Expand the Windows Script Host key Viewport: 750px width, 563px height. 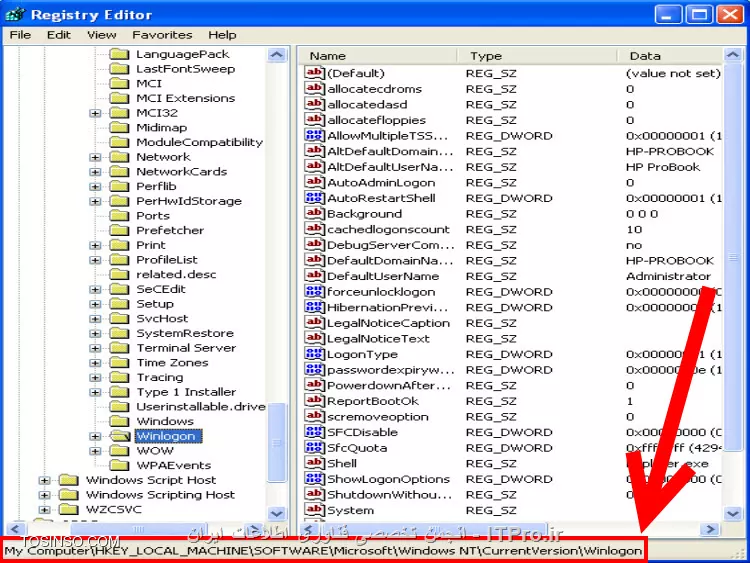tap(44, 480)
